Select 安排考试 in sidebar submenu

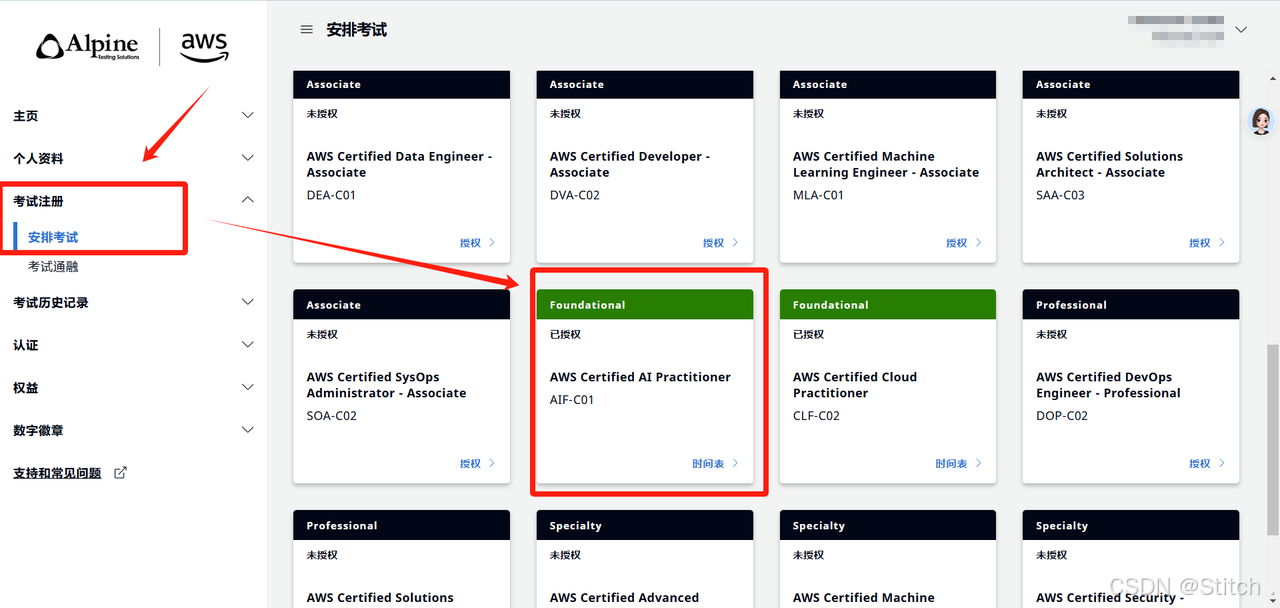[53, 237]
